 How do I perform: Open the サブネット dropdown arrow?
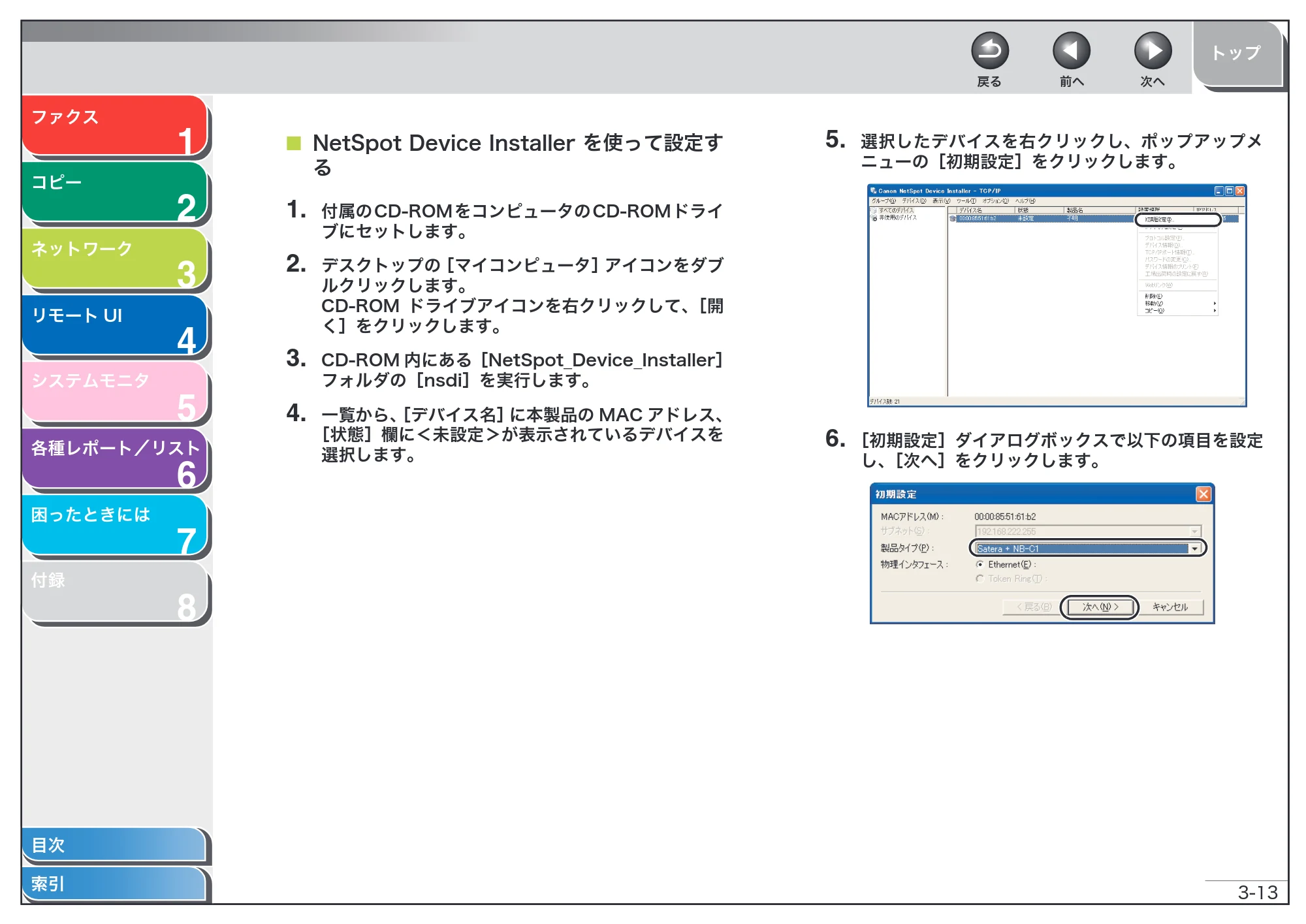coord(1194,532)
